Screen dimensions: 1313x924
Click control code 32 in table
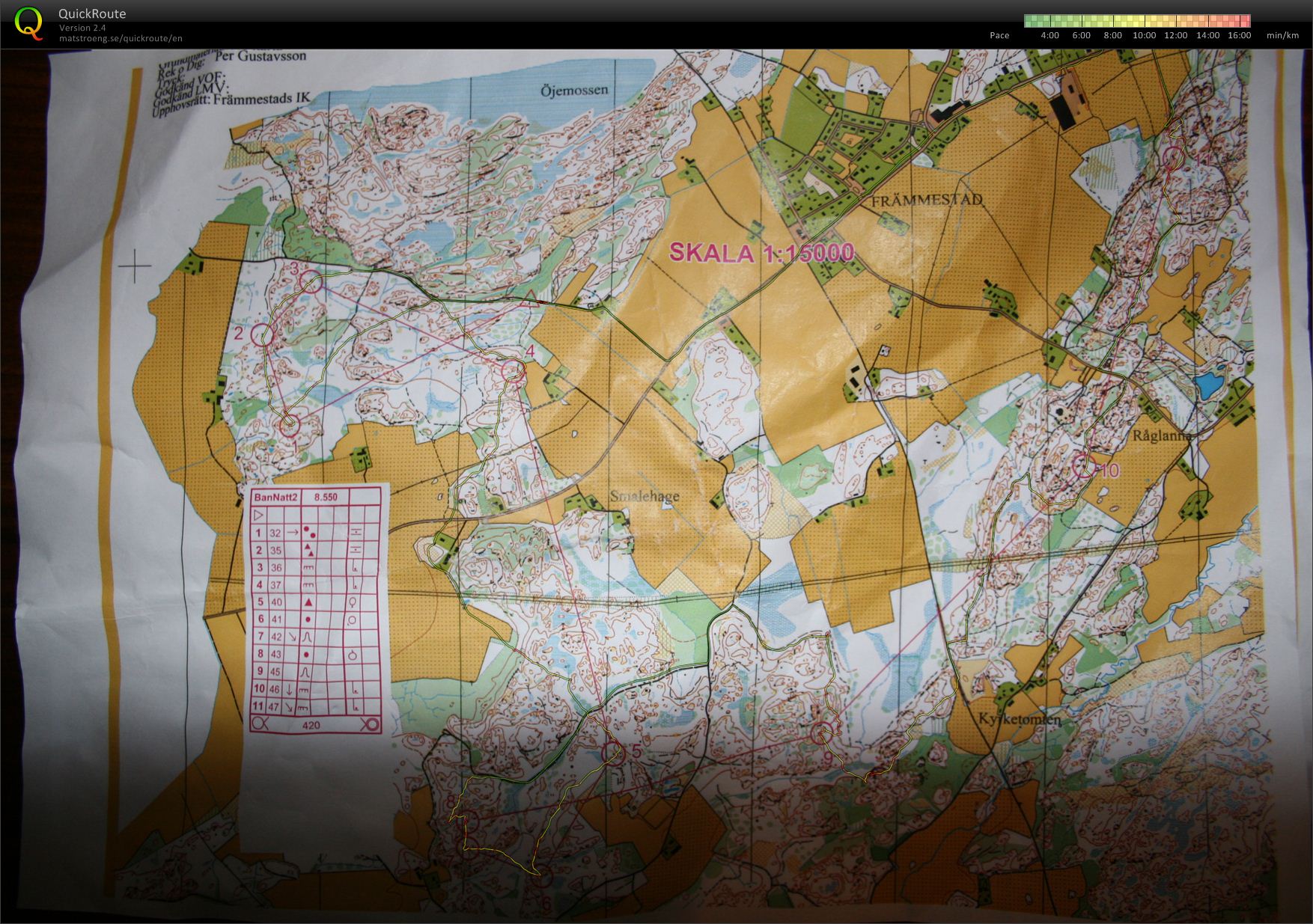[275, 533]
